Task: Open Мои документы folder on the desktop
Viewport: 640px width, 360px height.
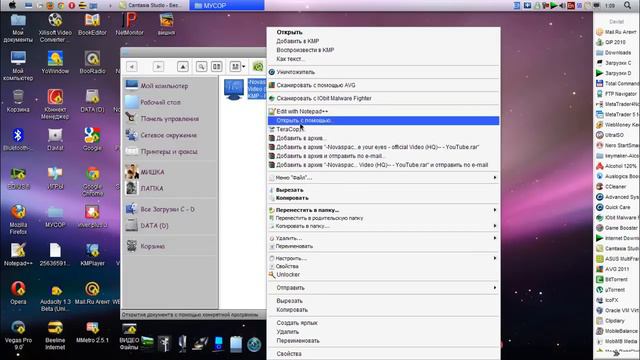Action: pyautogui.click(x=18, y=27)
